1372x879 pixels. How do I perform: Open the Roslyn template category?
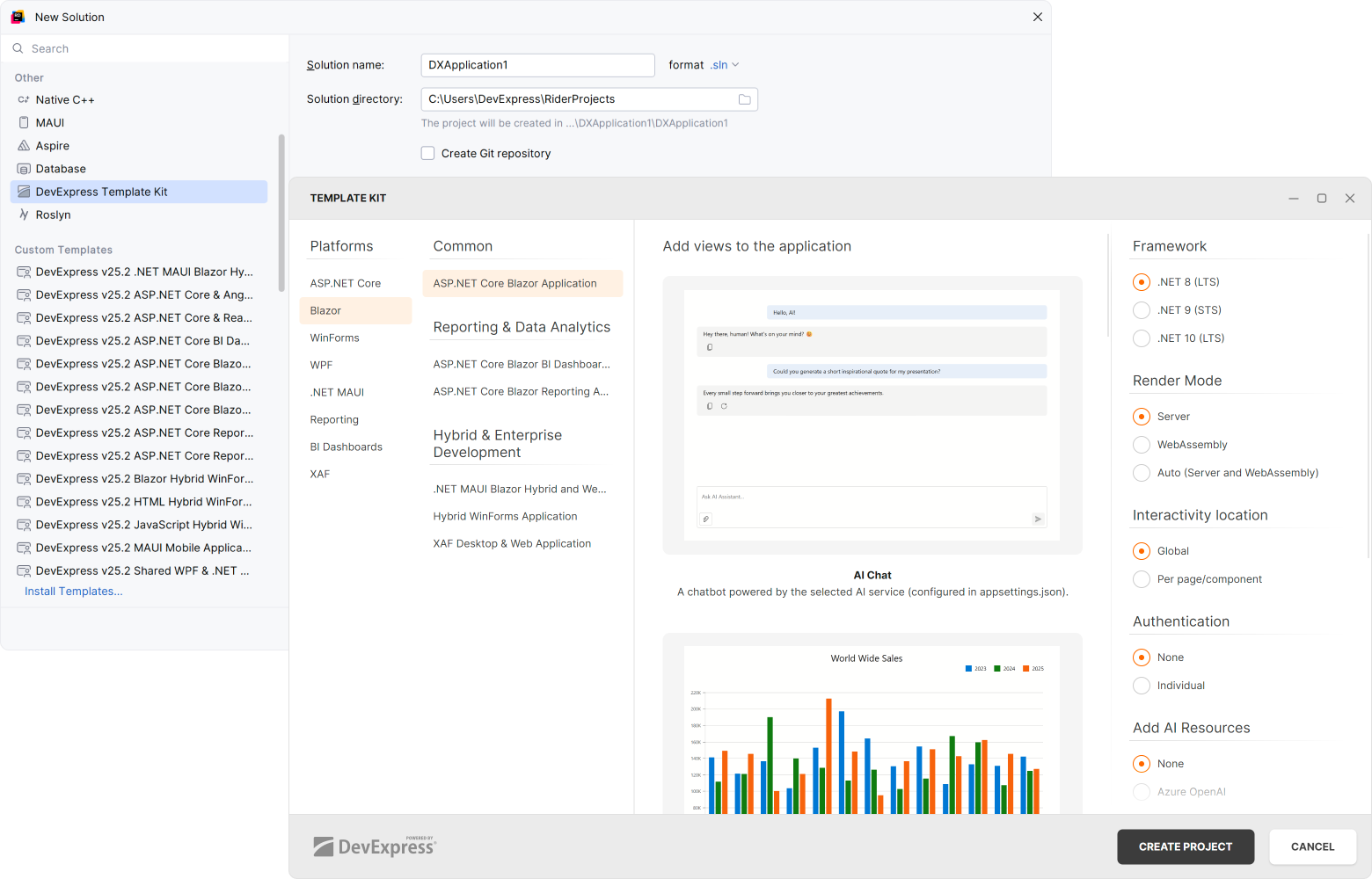click(x=52, y=214)
